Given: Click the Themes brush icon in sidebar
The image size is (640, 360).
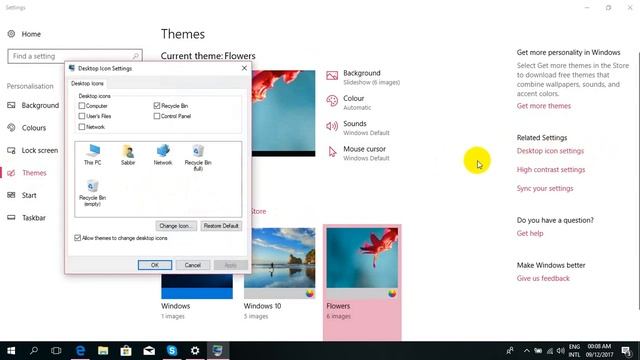Looking at the screenshot, I should click(11, 173).
